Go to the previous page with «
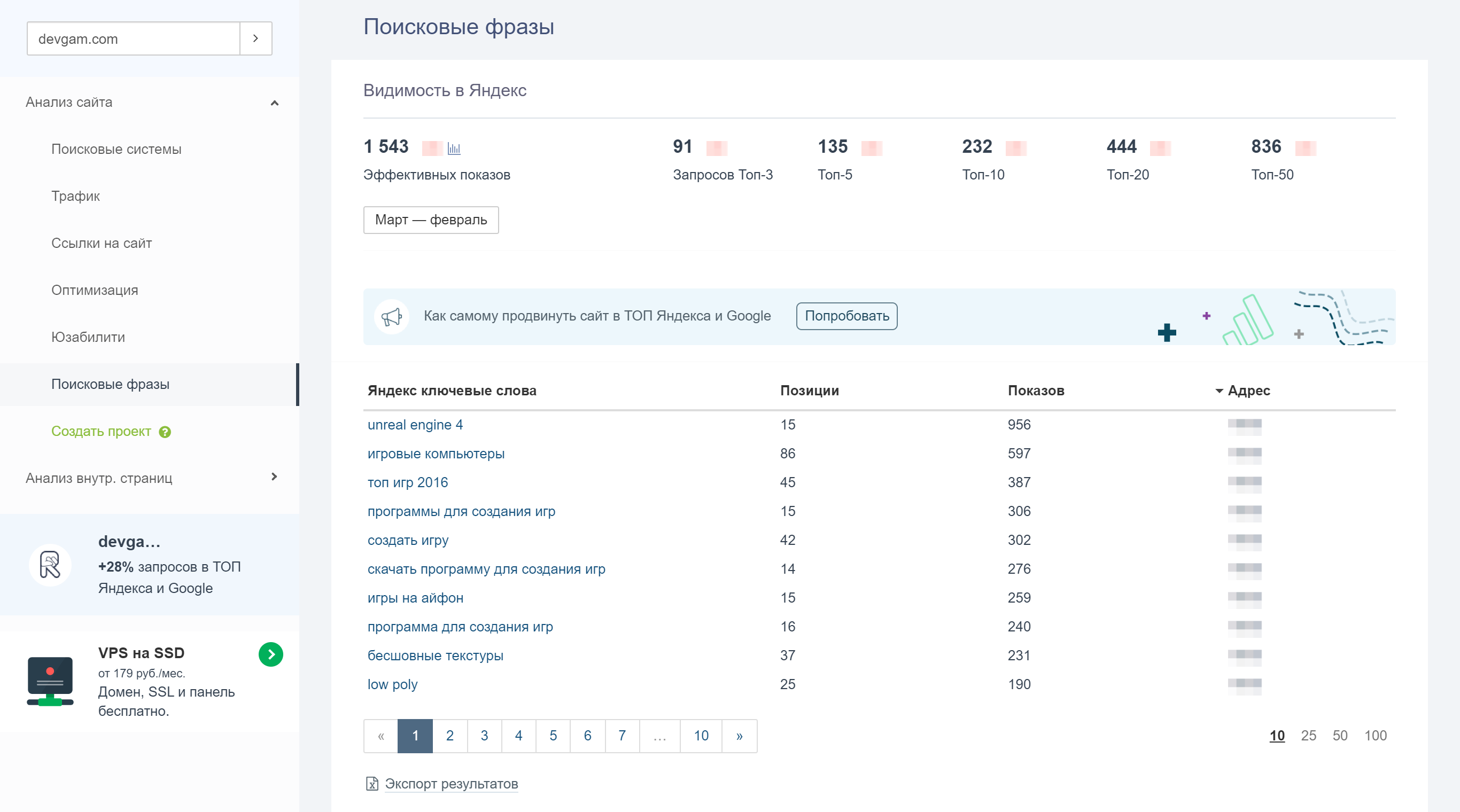This screenshot has height=812, width=1460. [381, 736]
